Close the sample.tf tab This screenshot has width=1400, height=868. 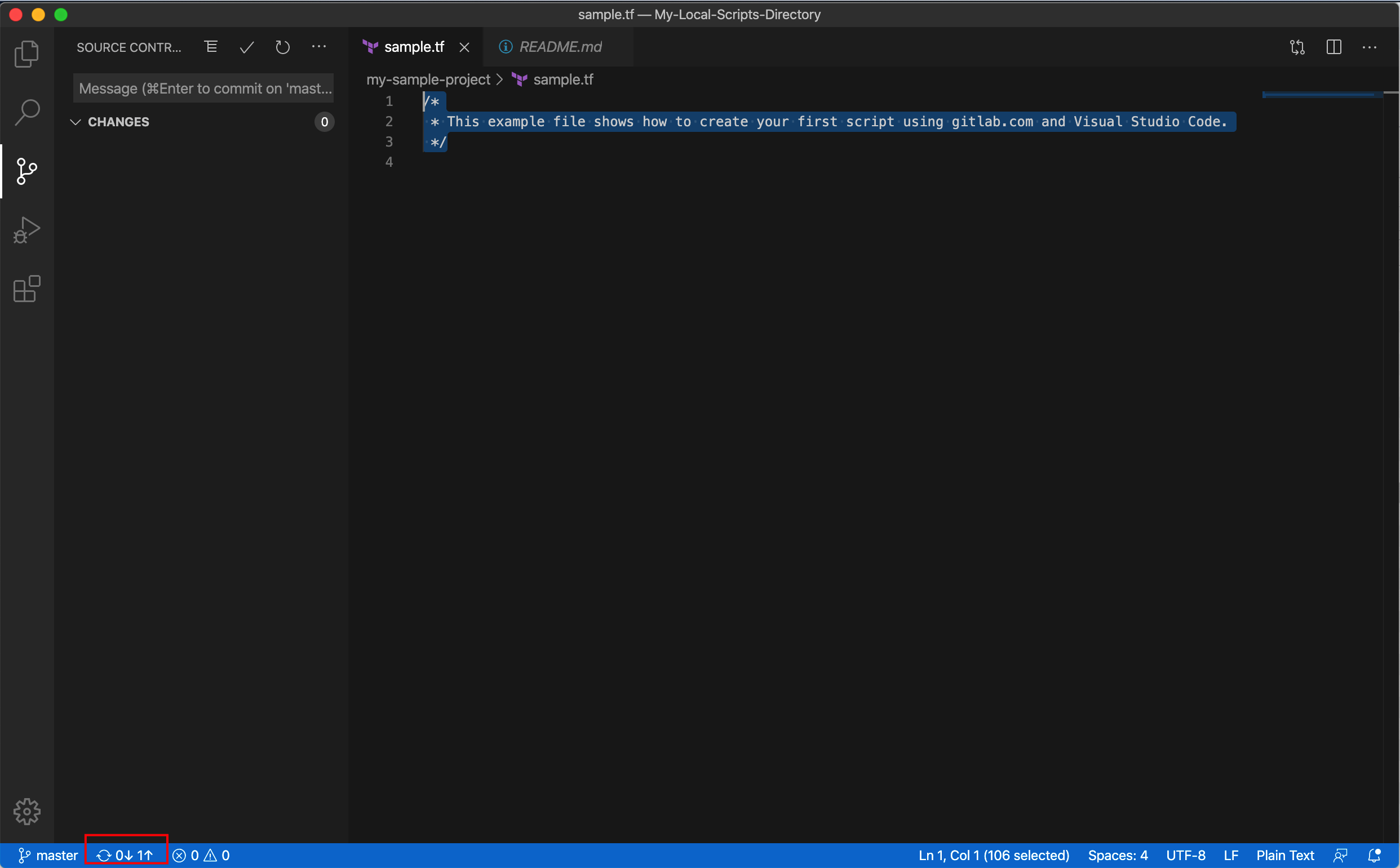pyautogui.click(x=464, y=48)
